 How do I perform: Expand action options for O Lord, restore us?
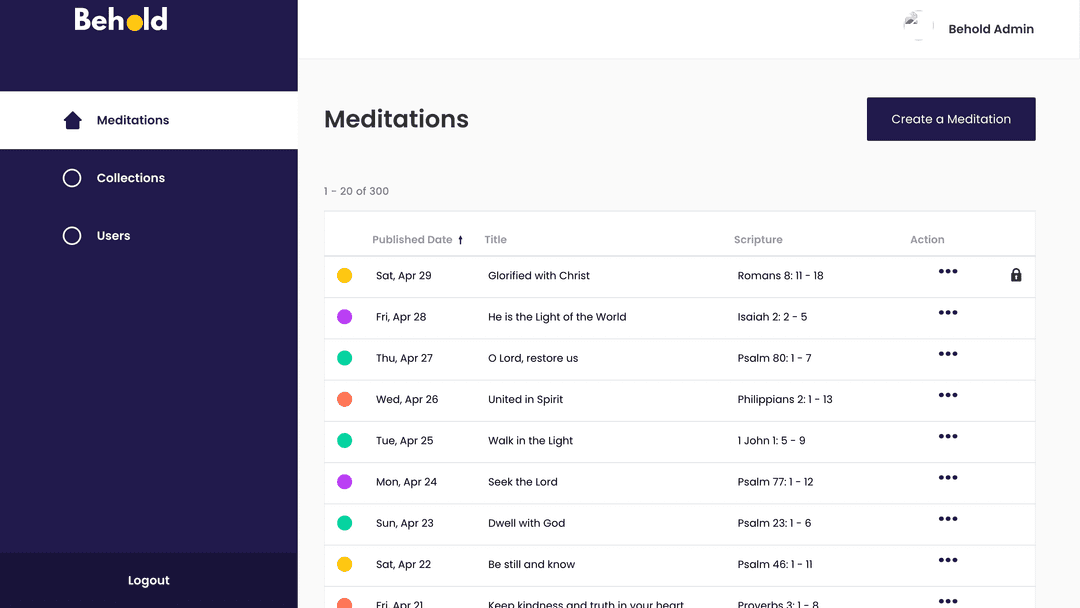click(x=948, y=354)
